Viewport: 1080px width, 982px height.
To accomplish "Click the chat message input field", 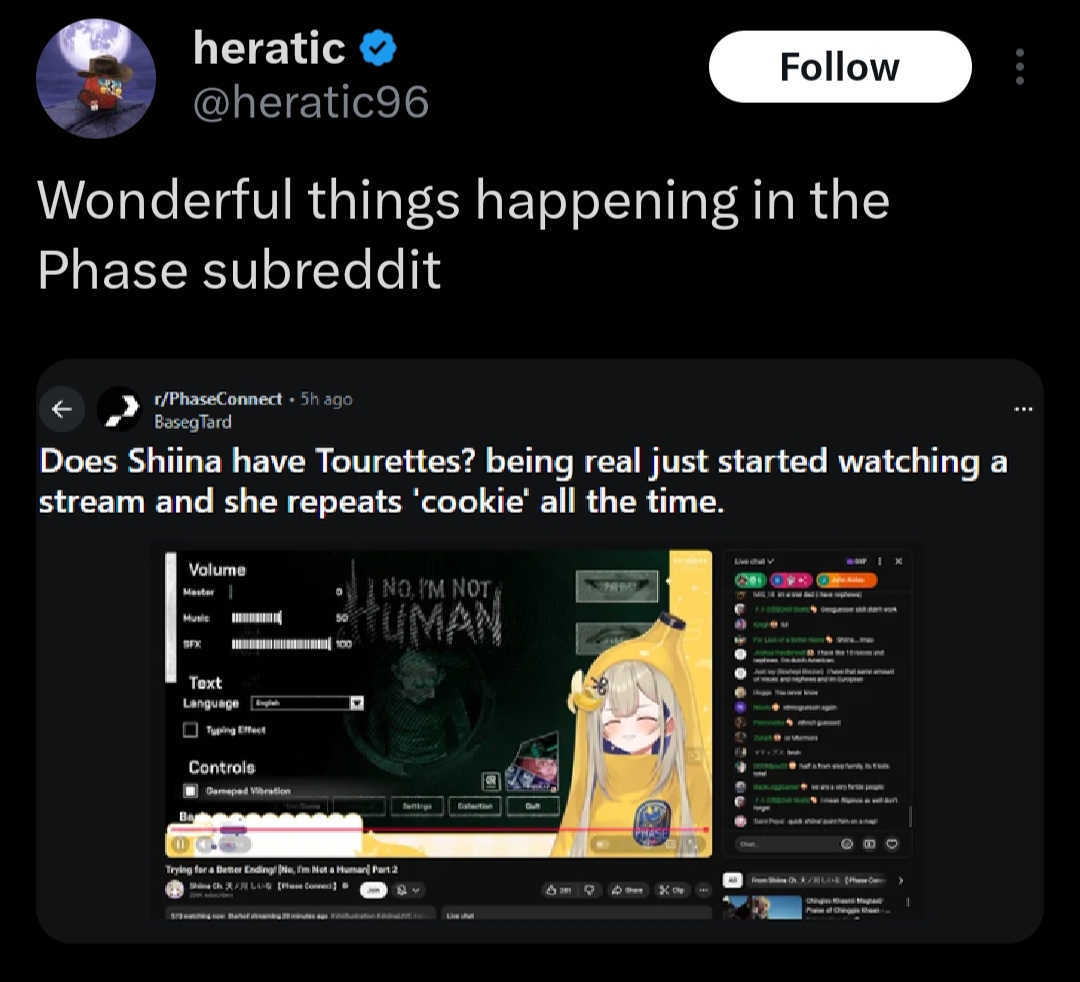I will [785, 844].
